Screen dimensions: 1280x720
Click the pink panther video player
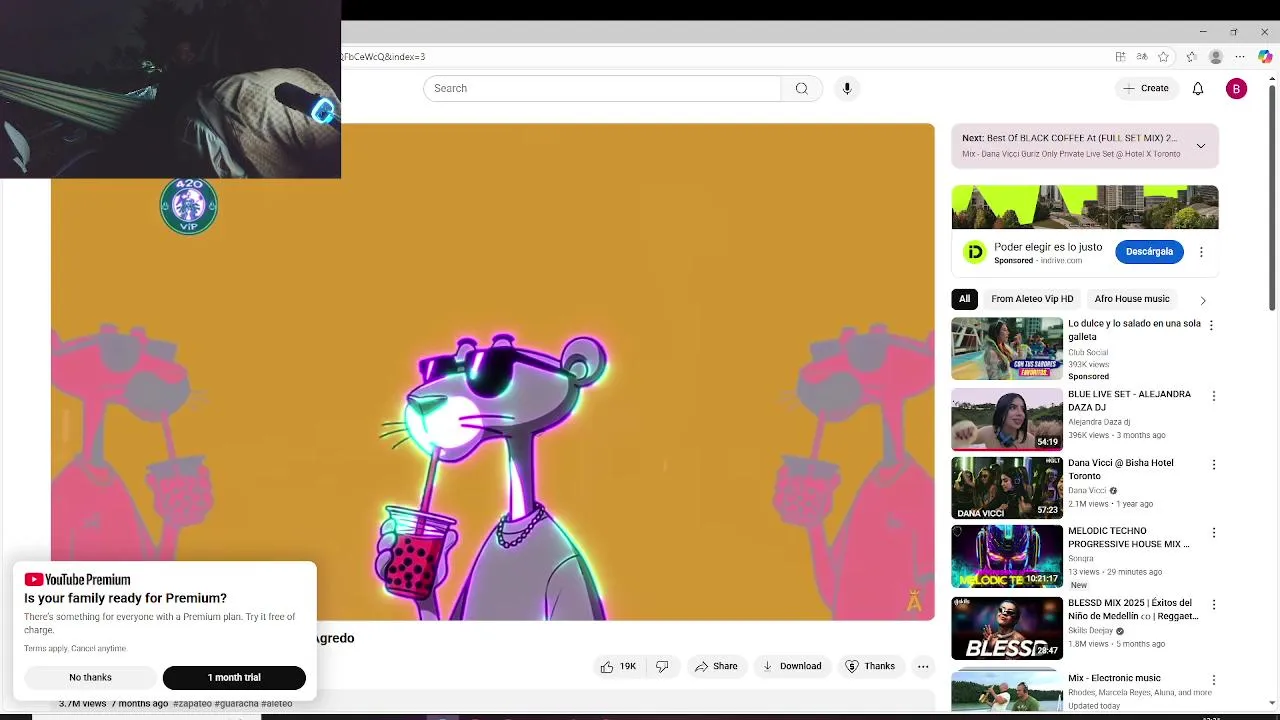[493, 372]
